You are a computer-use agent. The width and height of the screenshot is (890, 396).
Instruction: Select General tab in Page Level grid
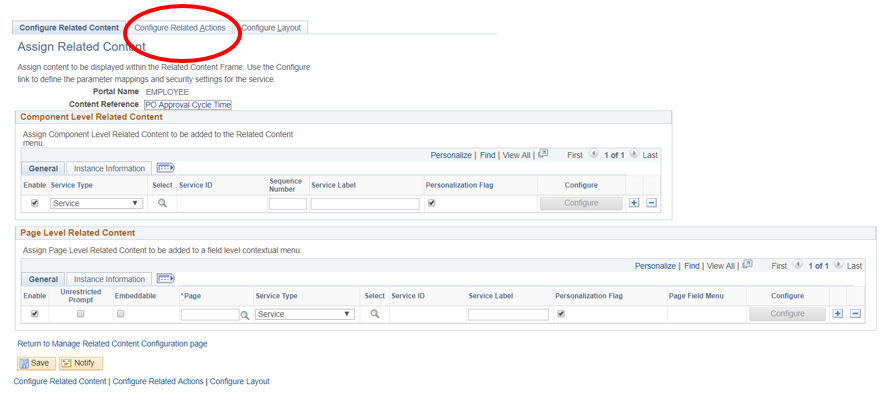pos(44,279)
